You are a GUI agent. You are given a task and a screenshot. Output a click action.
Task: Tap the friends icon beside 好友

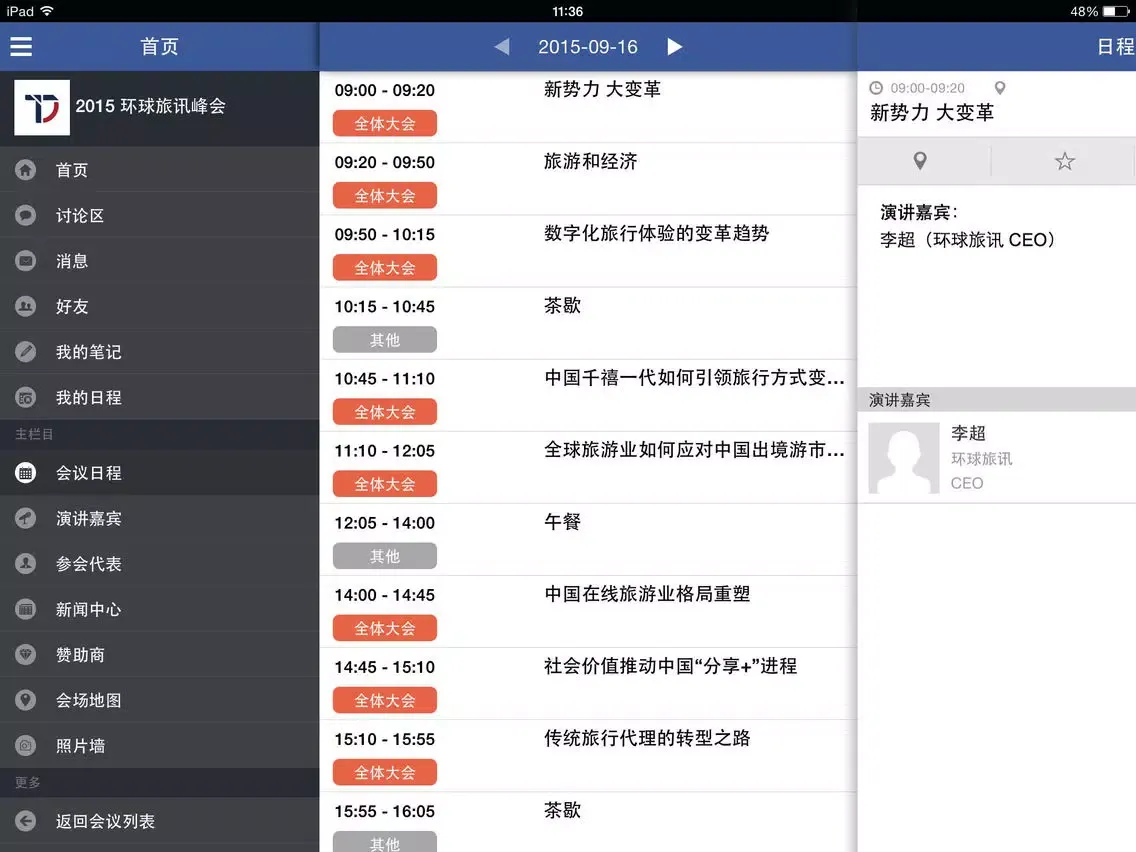point(25,306)
